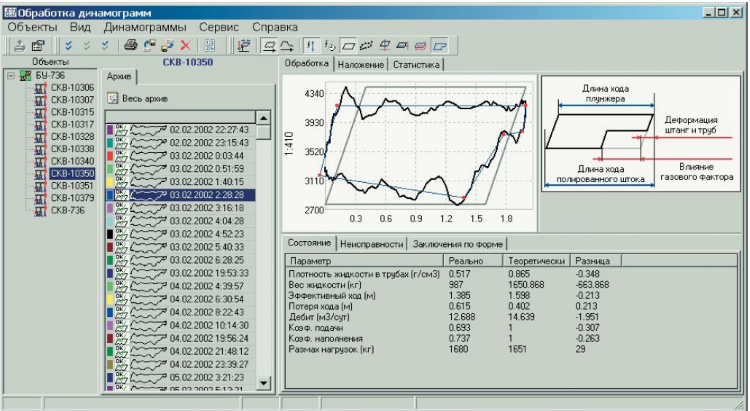
Task: Select archive entry 03.02.2002 0:51:59
Action: pos(181,169)
